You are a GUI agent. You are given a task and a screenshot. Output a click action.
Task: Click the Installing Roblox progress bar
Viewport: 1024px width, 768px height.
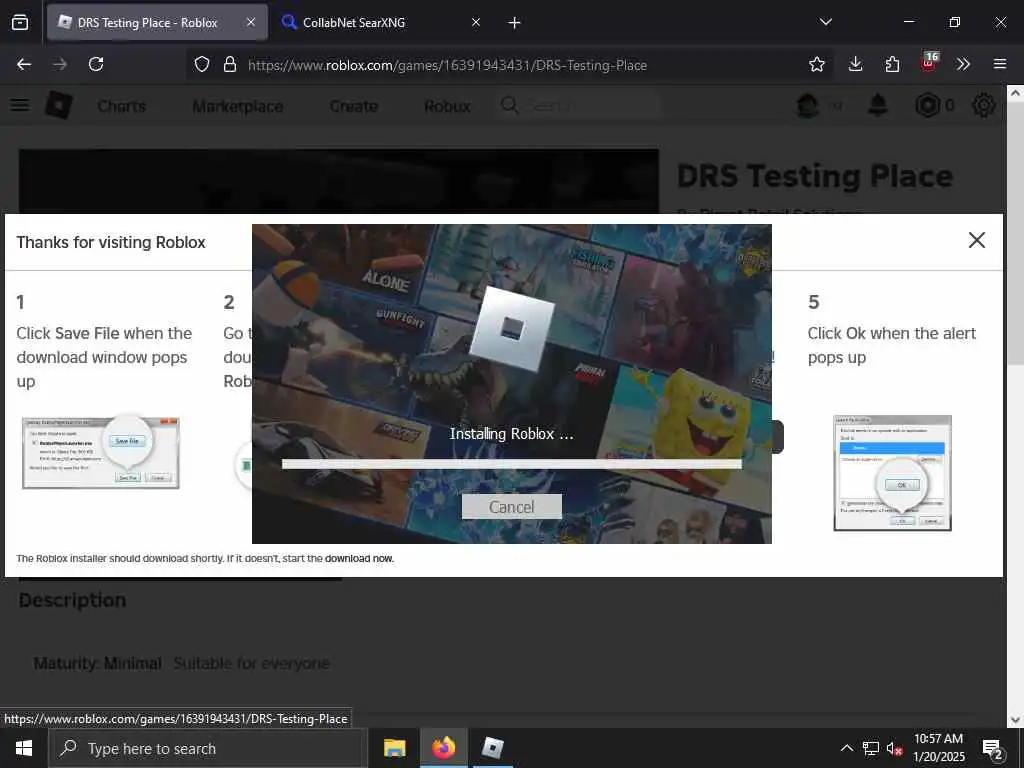pyautogui.click(x=511, y=464)
